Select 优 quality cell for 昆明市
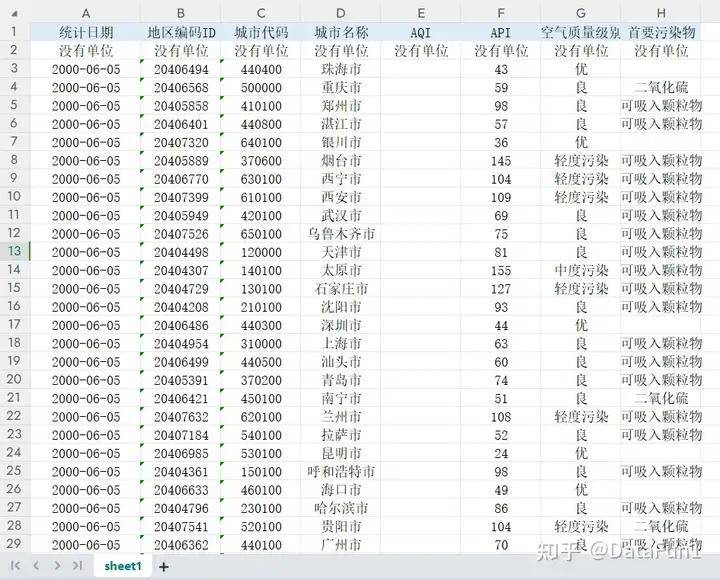Screen dimensions: 720x580 (580, 453)
